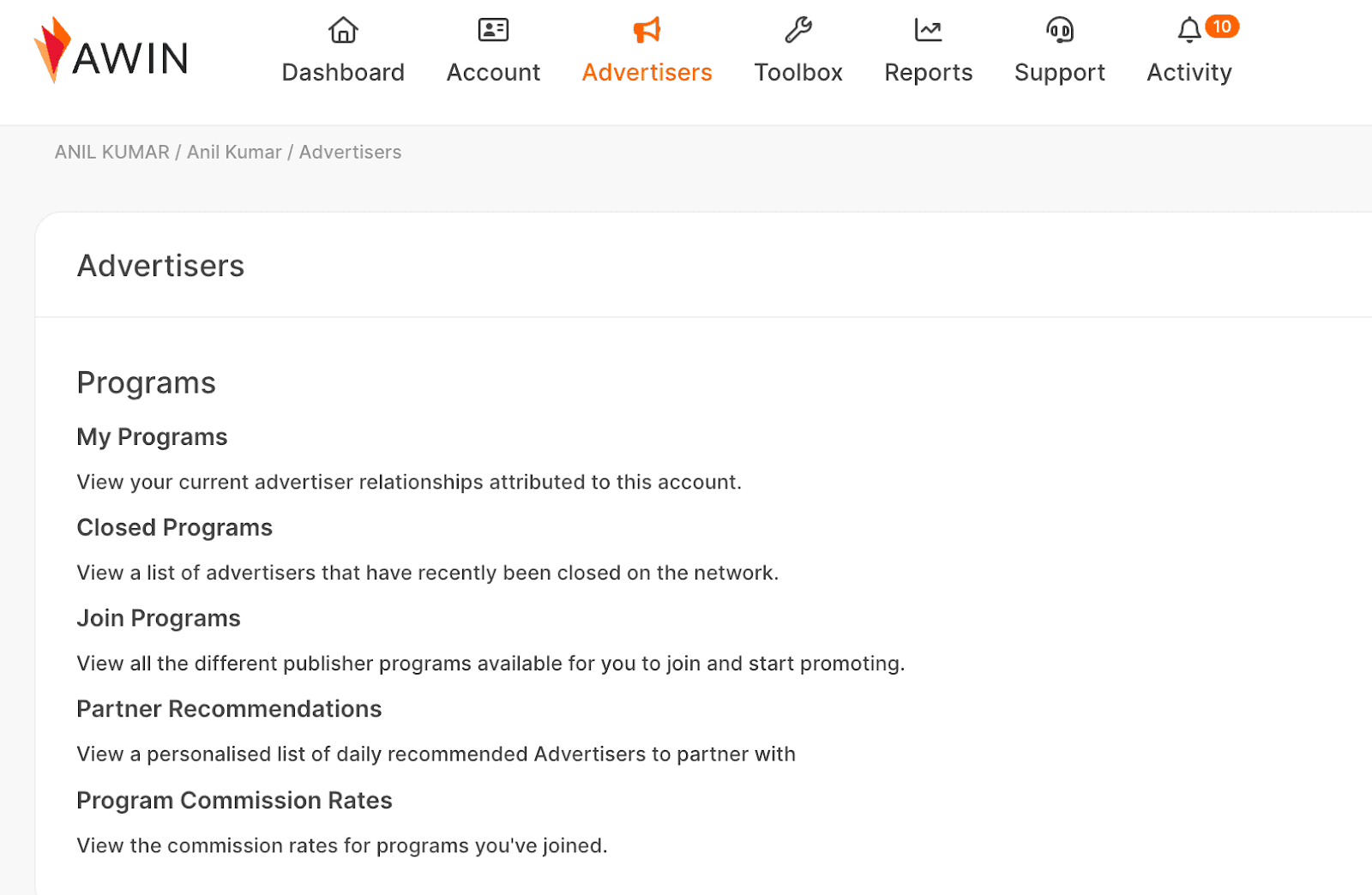Click the Support headset icon
Image resolution: width=1372 pixels, height=895 pixels.
point(1060,30)
